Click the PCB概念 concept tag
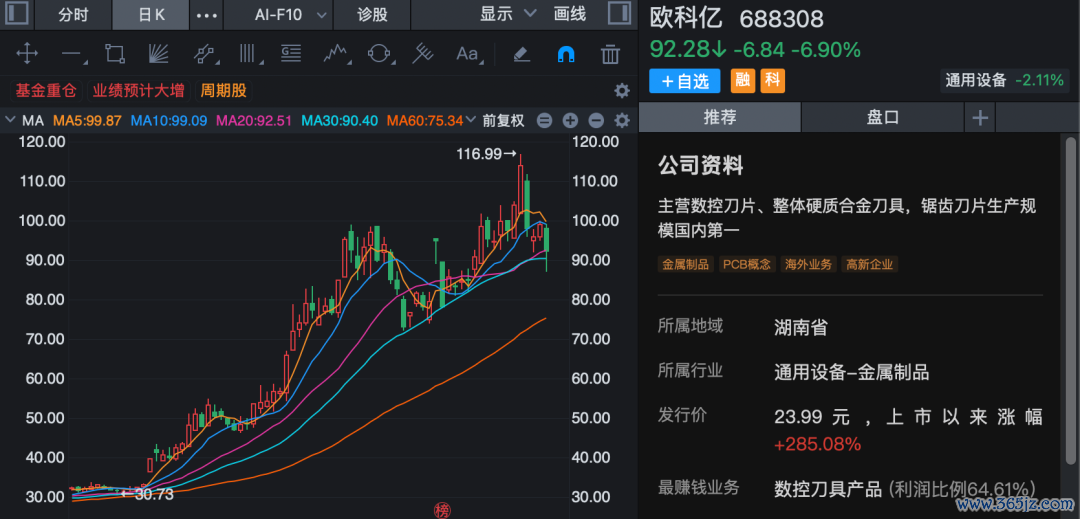Viewport: 1080px width, 519px height. (747, 264)
